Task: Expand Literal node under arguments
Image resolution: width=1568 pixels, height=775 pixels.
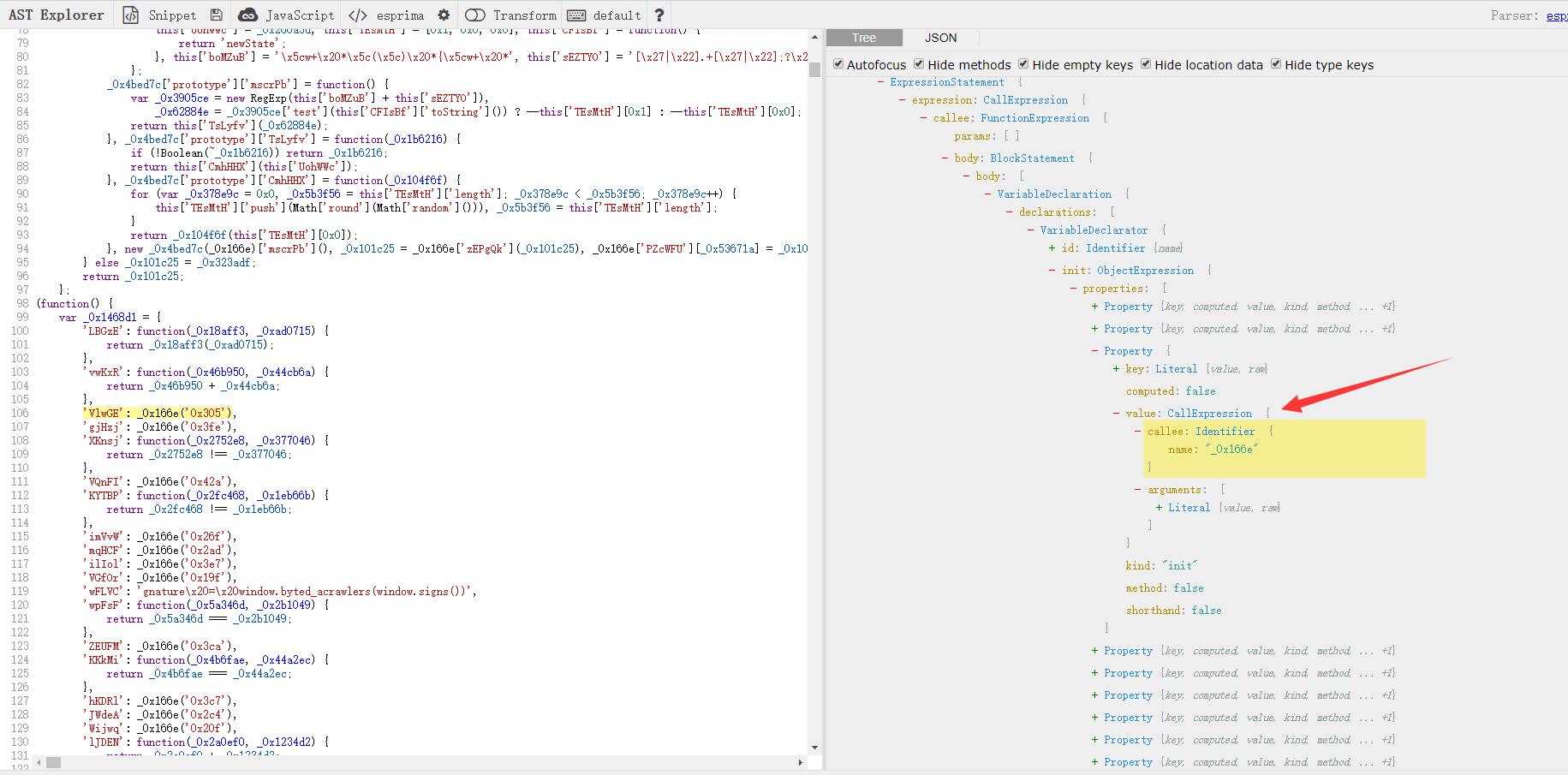Action: tap(1160, 508)
